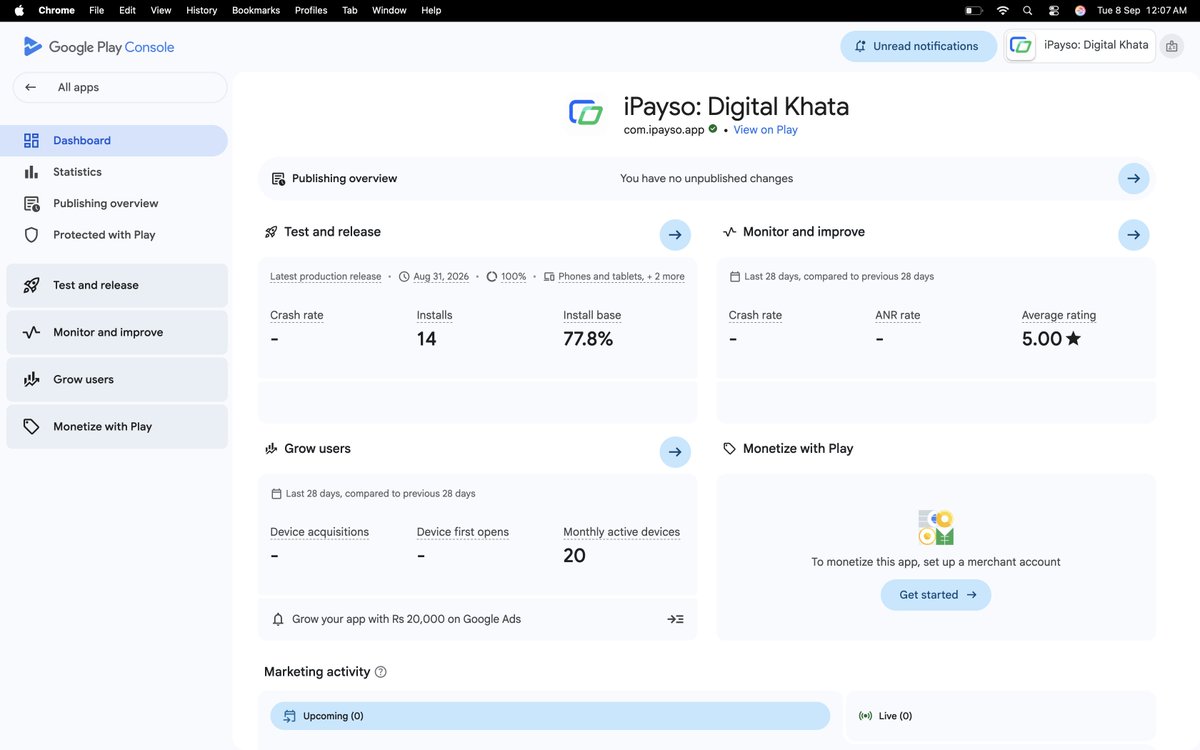Click the Monthly active devices label
This screenshot has width=1200, height=750.
click(621, 532)
